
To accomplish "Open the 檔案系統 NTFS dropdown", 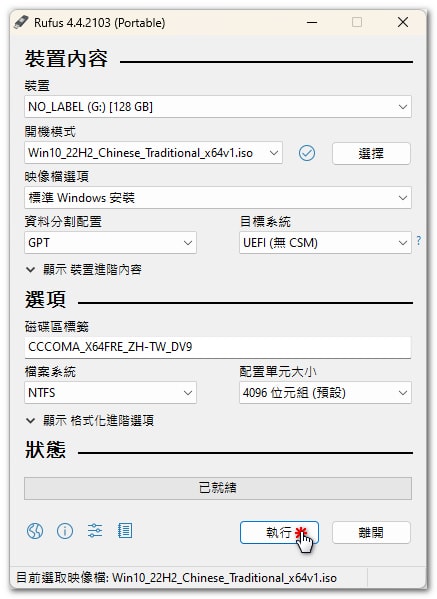I will (110, 392).
